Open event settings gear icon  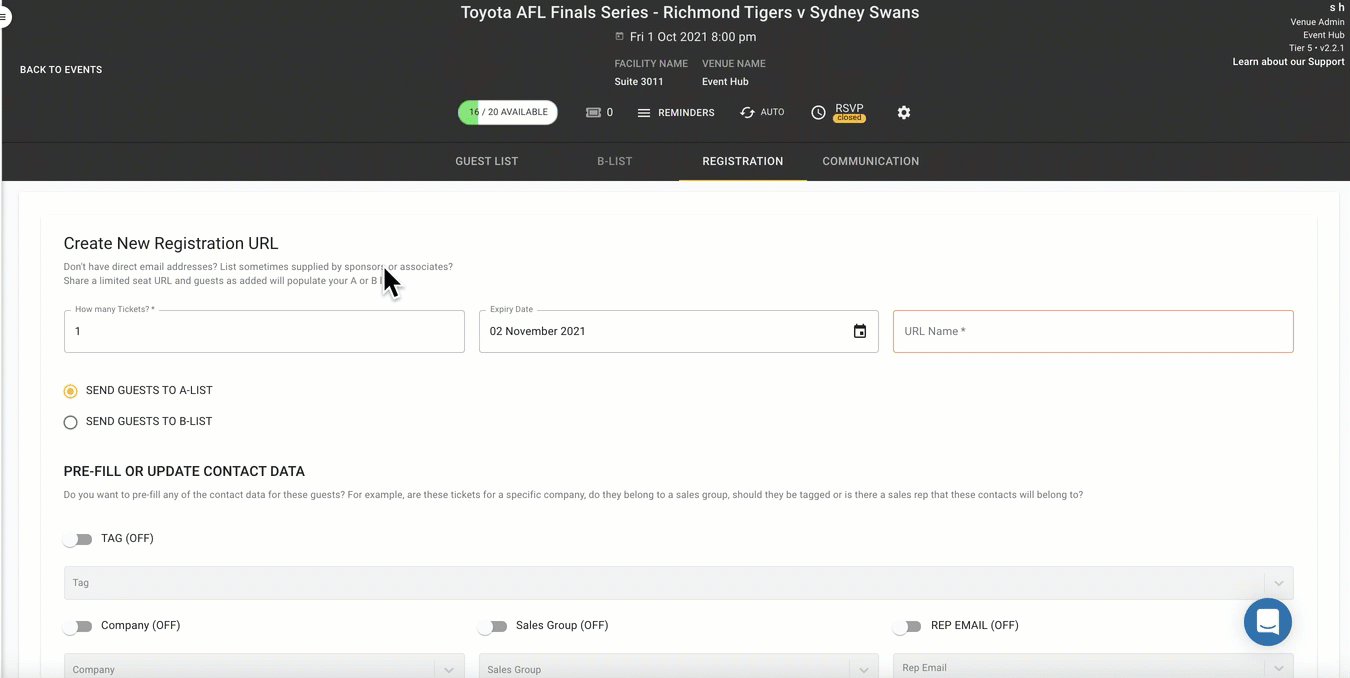point(904,113)
